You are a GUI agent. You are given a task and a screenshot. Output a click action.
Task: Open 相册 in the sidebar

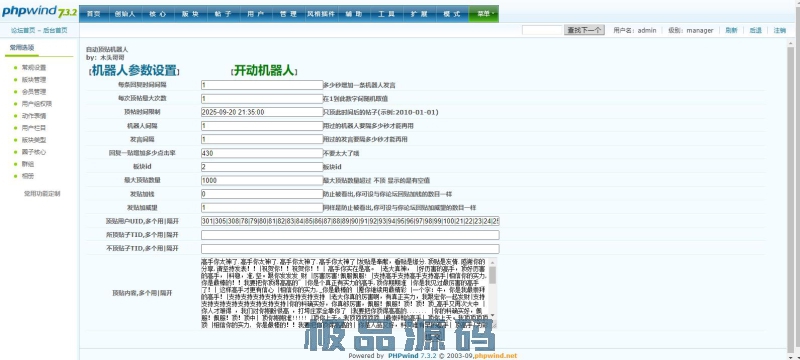tap(28, 176)
